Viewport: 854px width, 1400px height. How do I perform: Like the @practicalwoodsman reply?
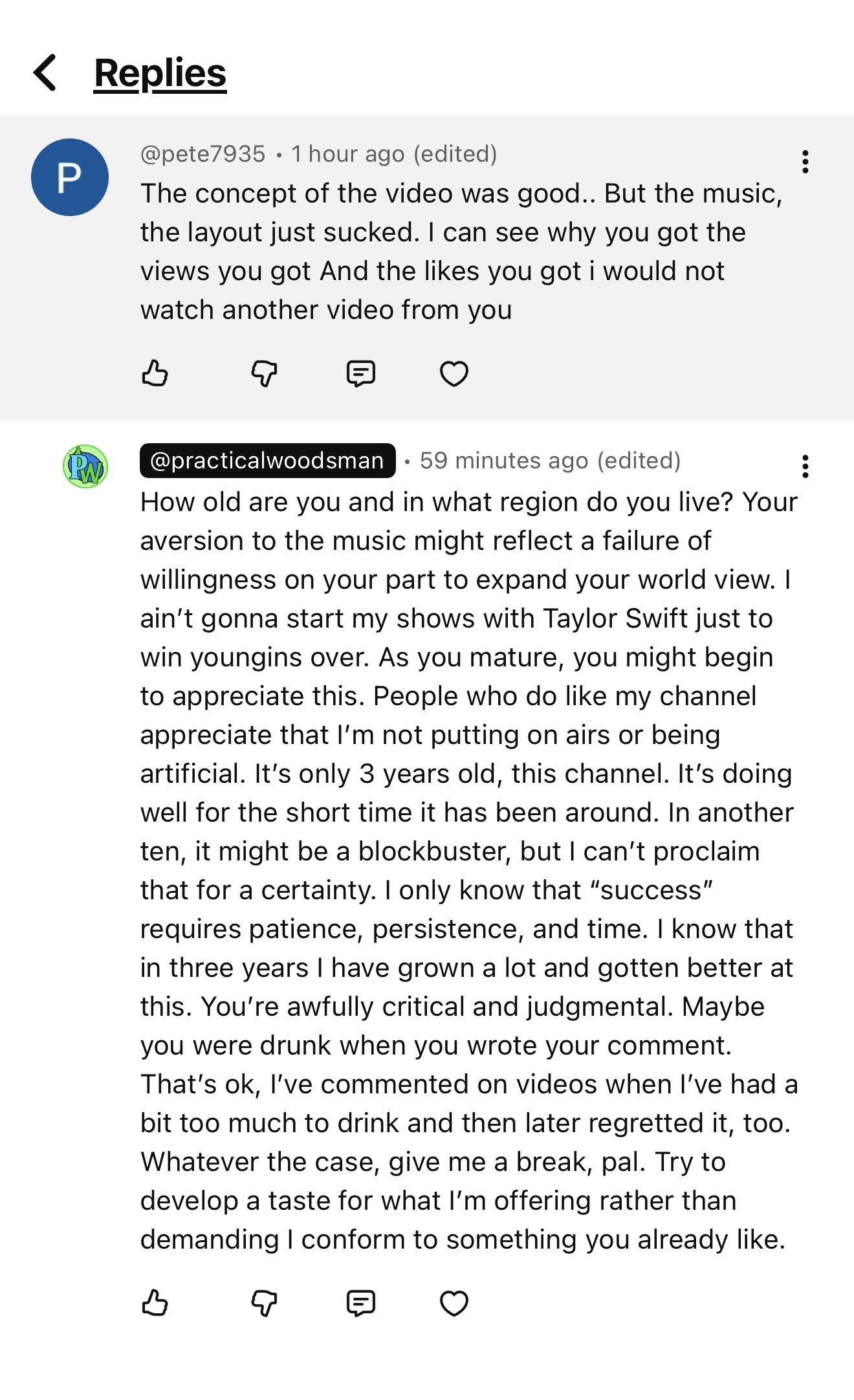(x=155, y=1303)
